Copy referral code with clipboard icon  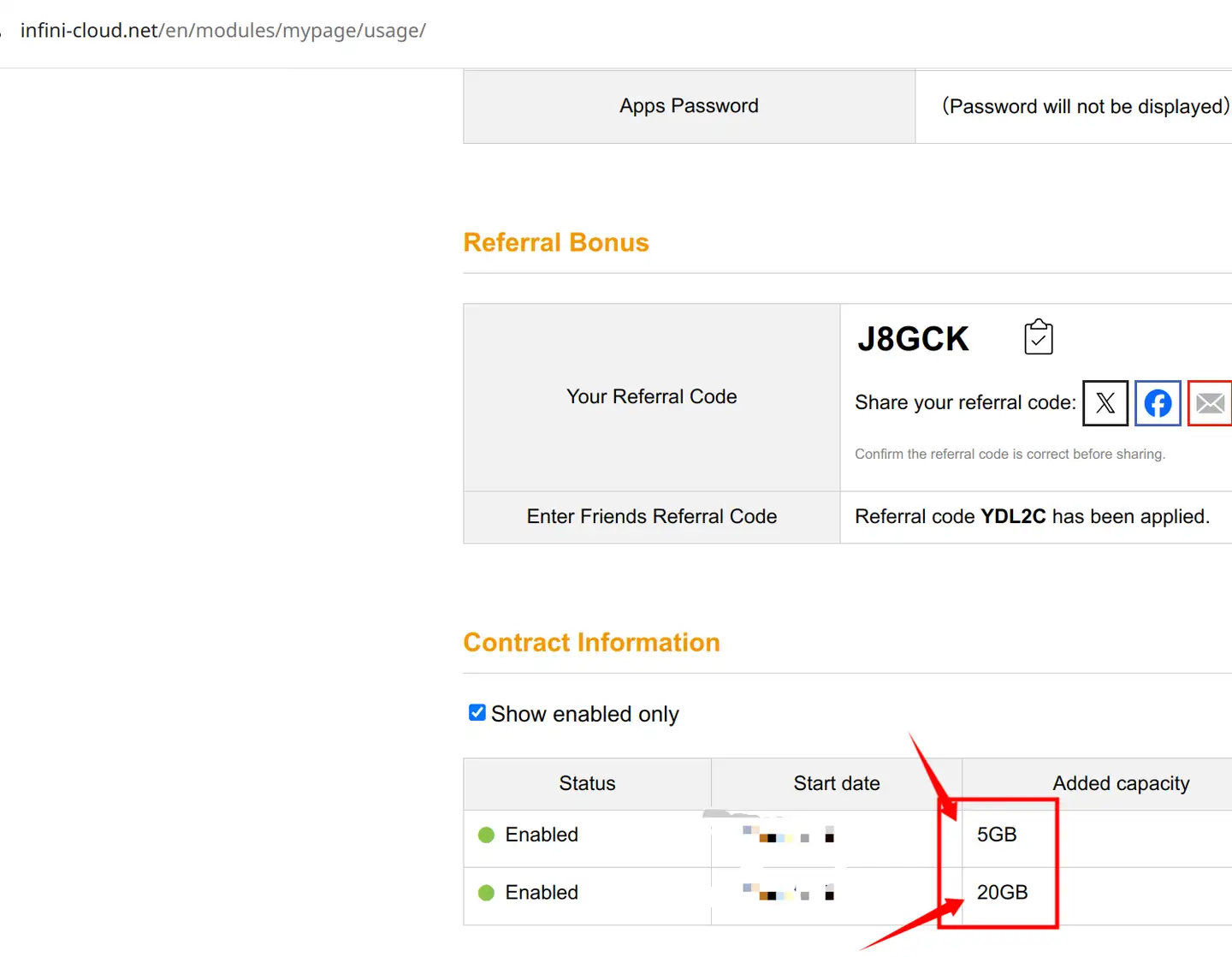point(1038,337)
